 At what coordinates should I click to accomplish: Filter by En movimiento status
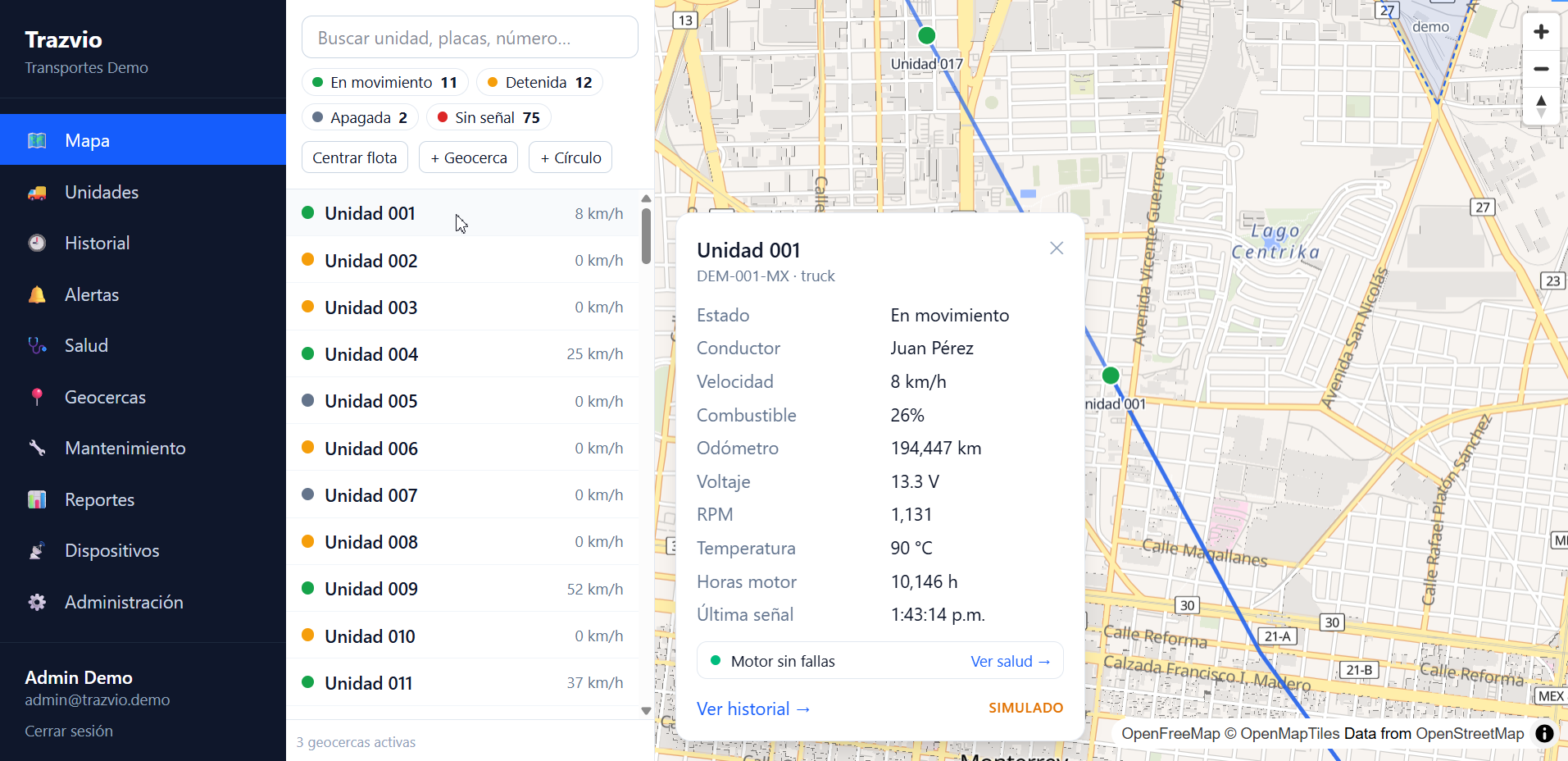point(385,82)
